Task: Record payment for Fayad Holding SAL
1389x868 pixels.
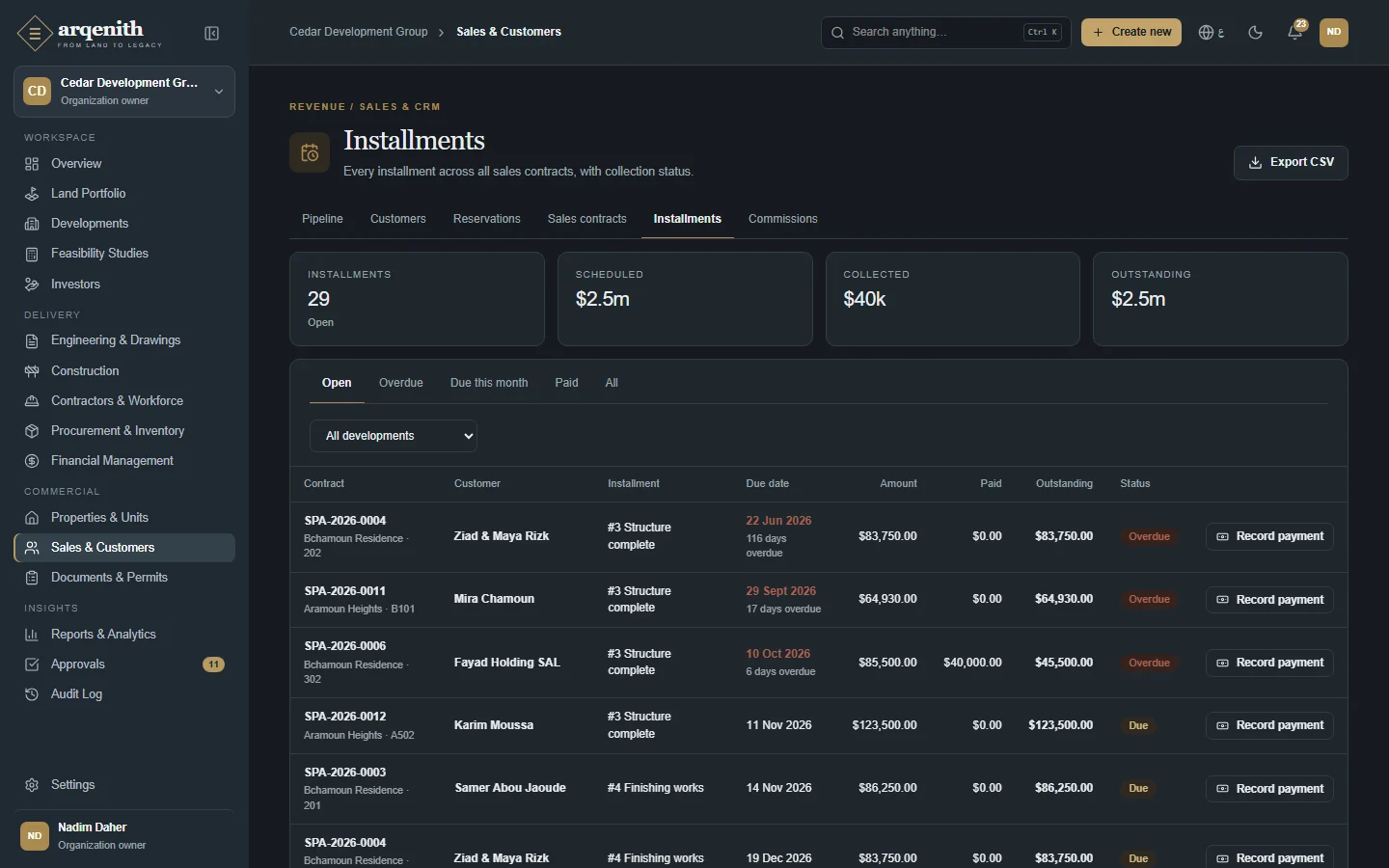Action: click(1269, 663)
